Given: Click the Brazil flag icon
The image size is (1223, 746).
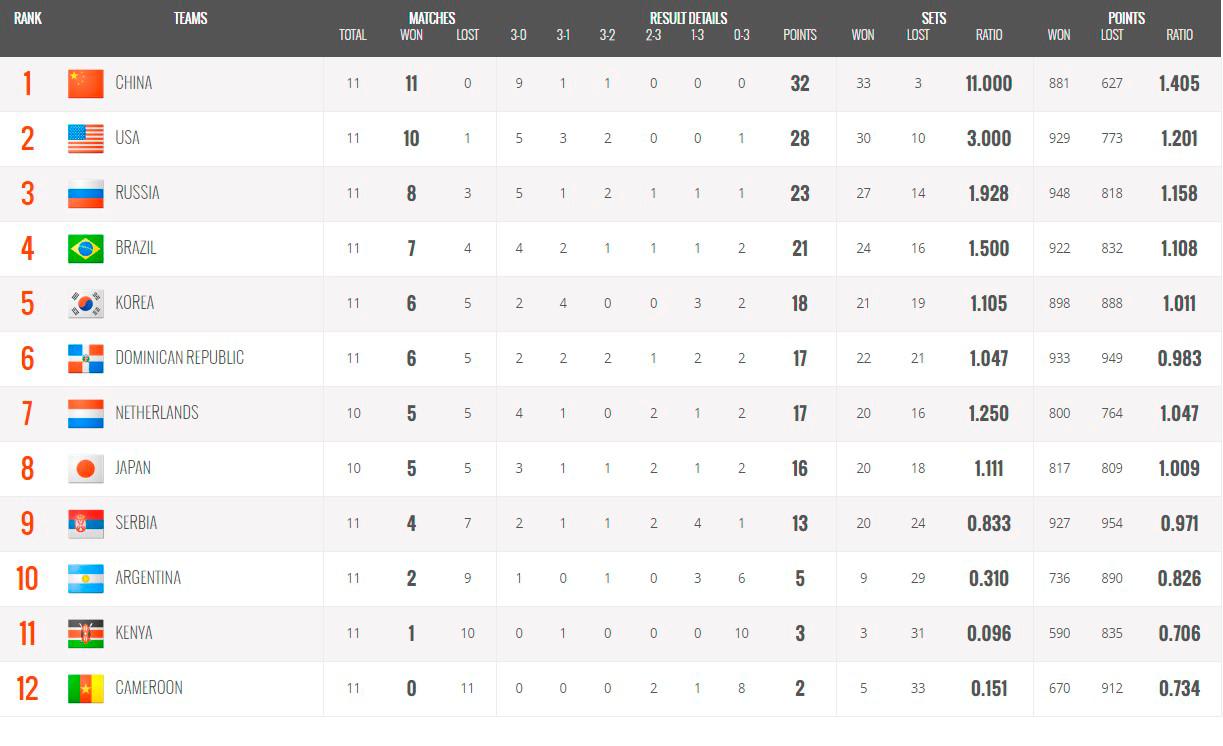Looking at the screenshot, I should click(x=86, y=249).
